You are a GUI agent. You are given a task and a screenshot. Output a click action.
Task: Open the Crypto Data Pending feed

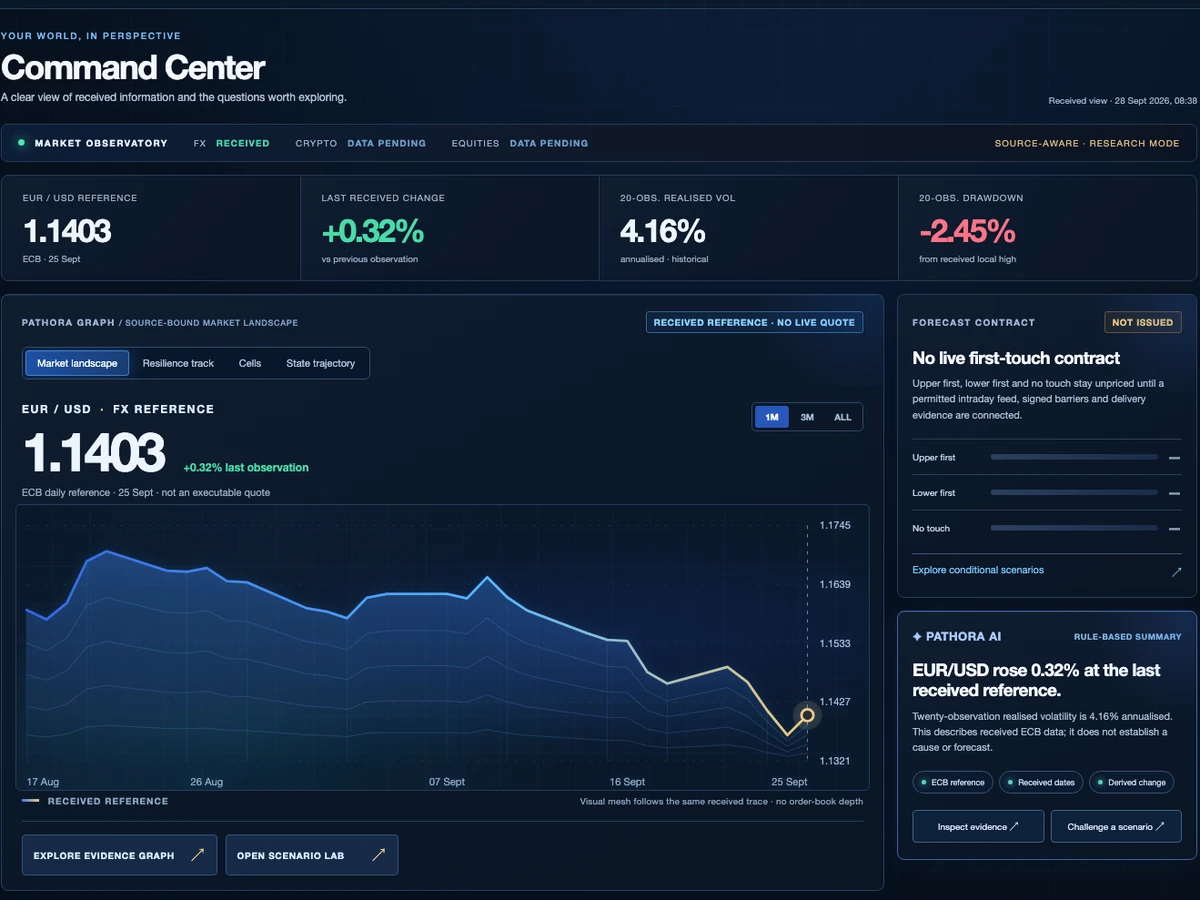pyautogui.click(x=361, y=143)
